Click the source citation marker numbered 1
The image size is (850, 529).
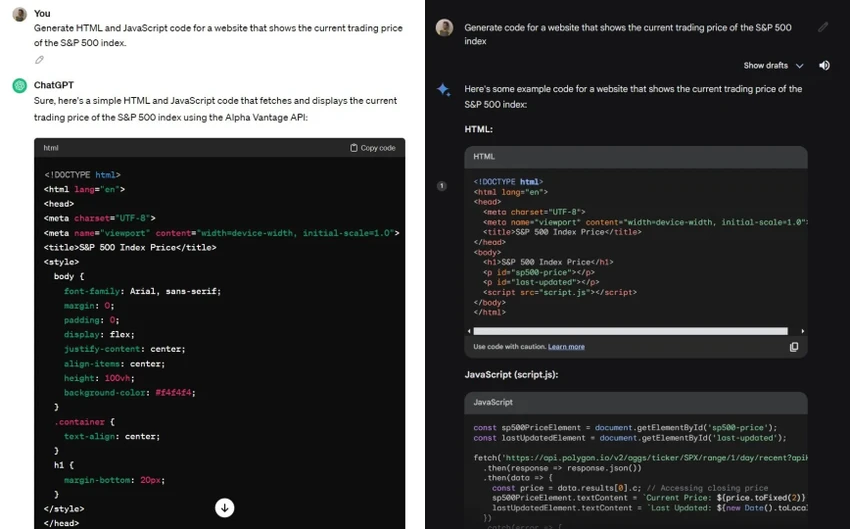(442, 186)
